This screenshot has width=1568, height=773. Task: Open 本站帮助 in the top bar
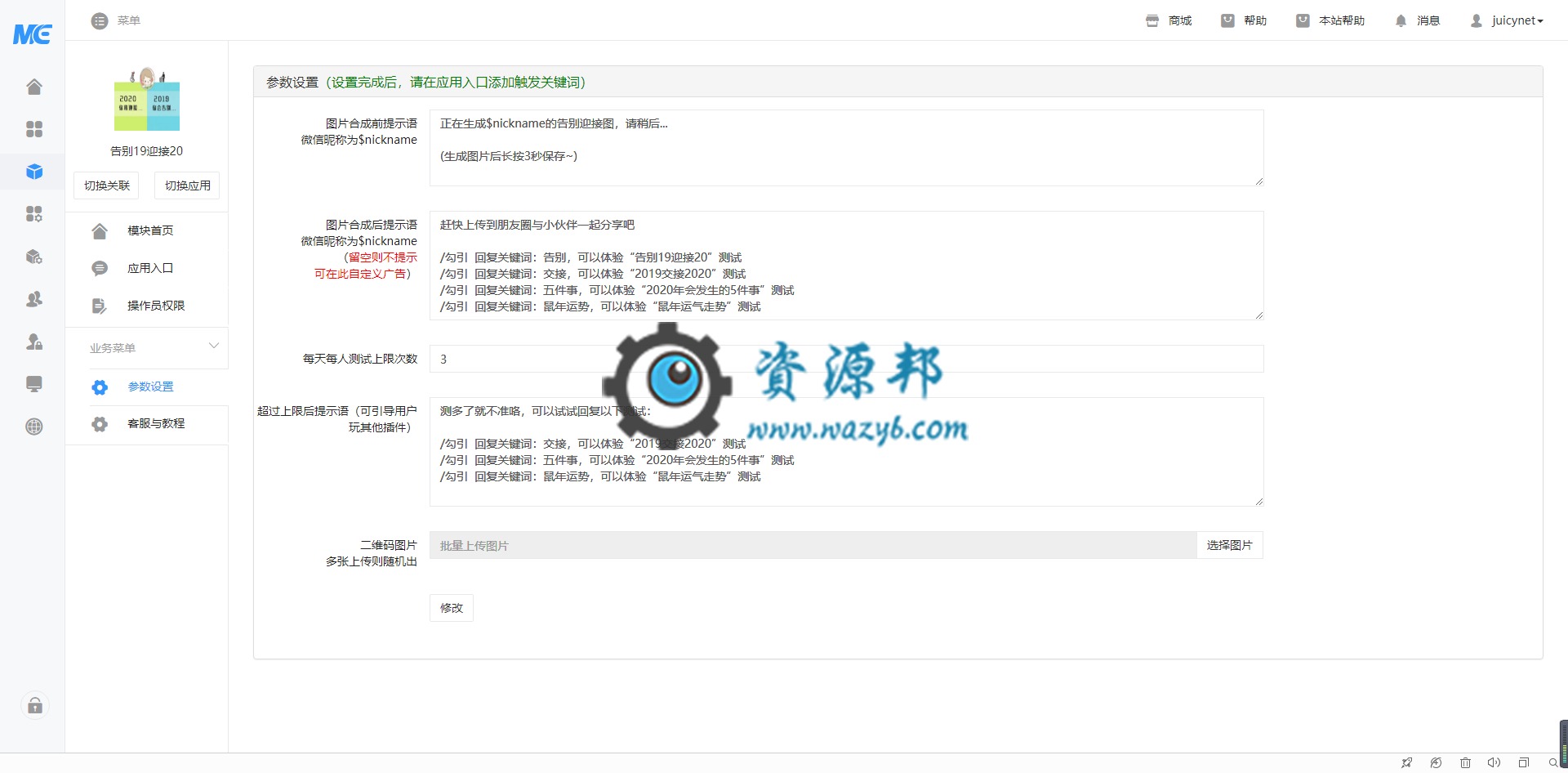click(1330, 20)
